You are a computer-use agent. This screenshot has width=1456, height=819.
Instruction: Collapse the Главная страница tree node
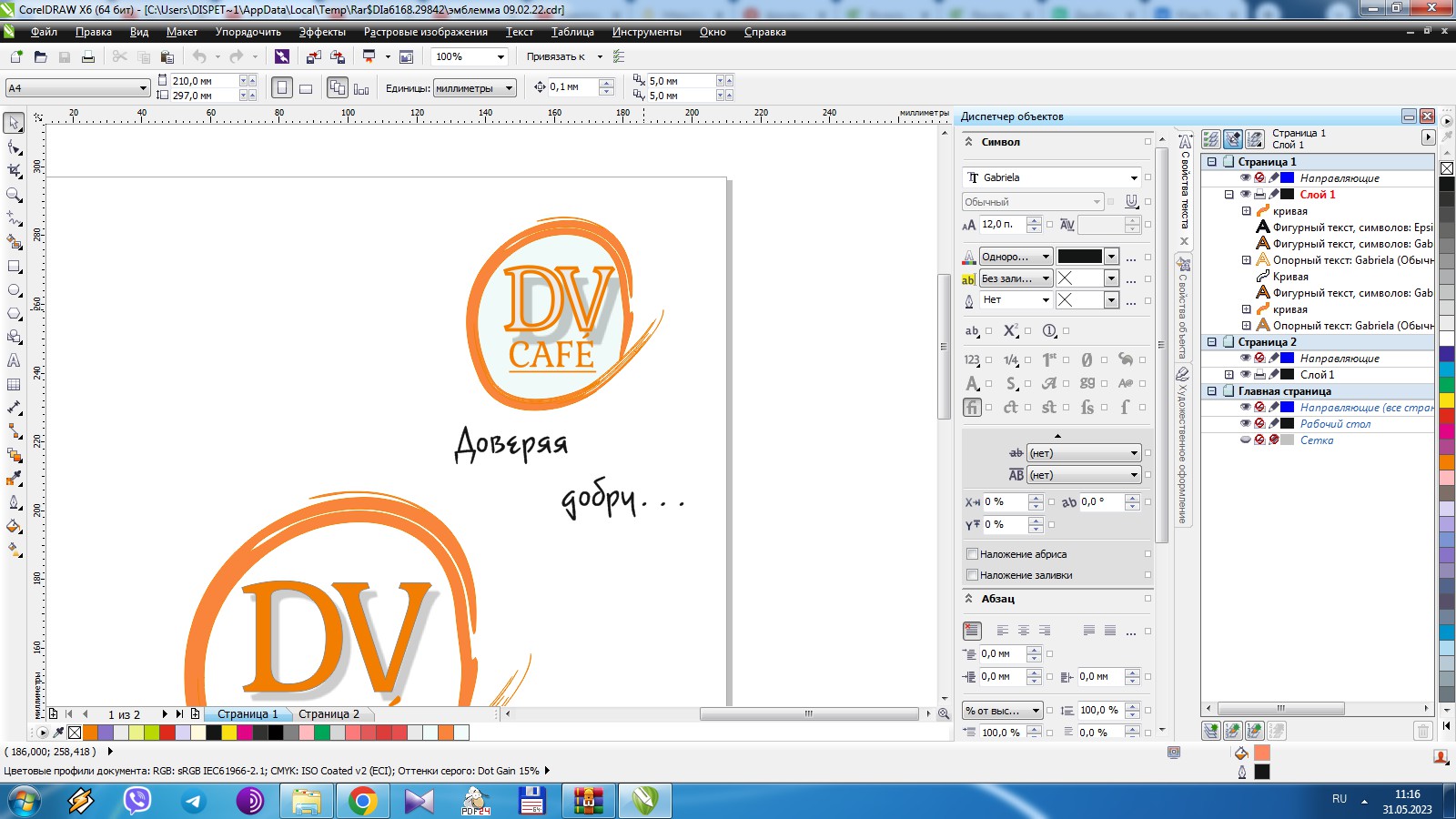(x=1212, y=390)
